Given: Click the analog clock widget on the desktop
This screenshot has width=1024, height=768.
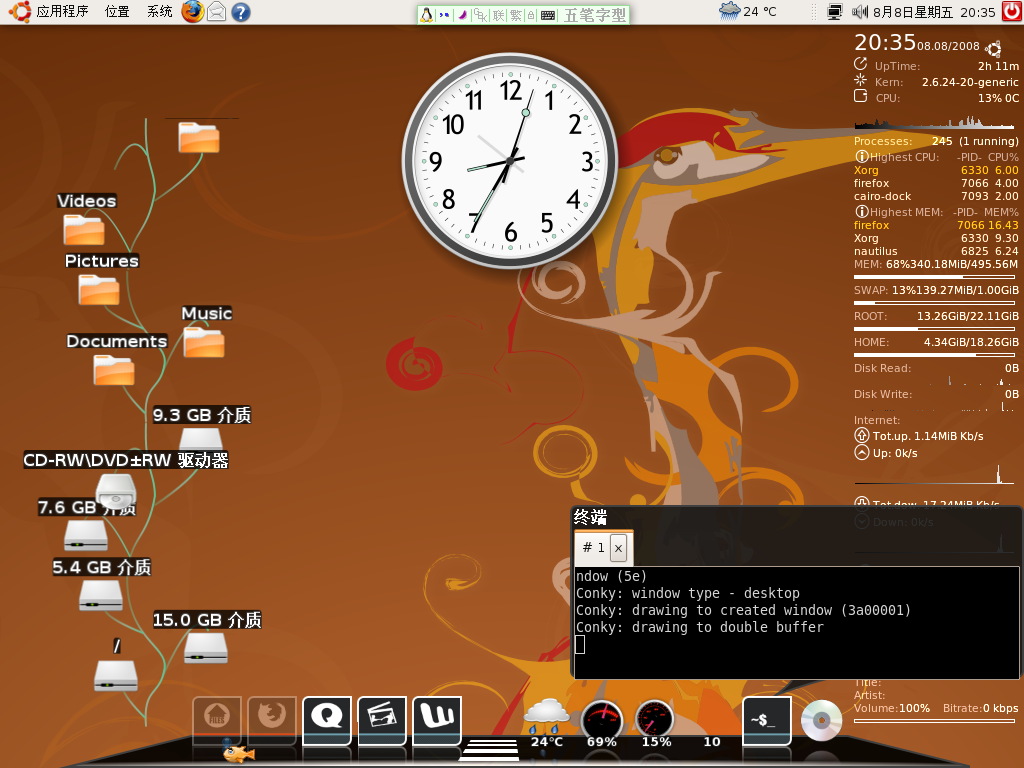Looking at the screenshot, I should click(x=509, y=161).
